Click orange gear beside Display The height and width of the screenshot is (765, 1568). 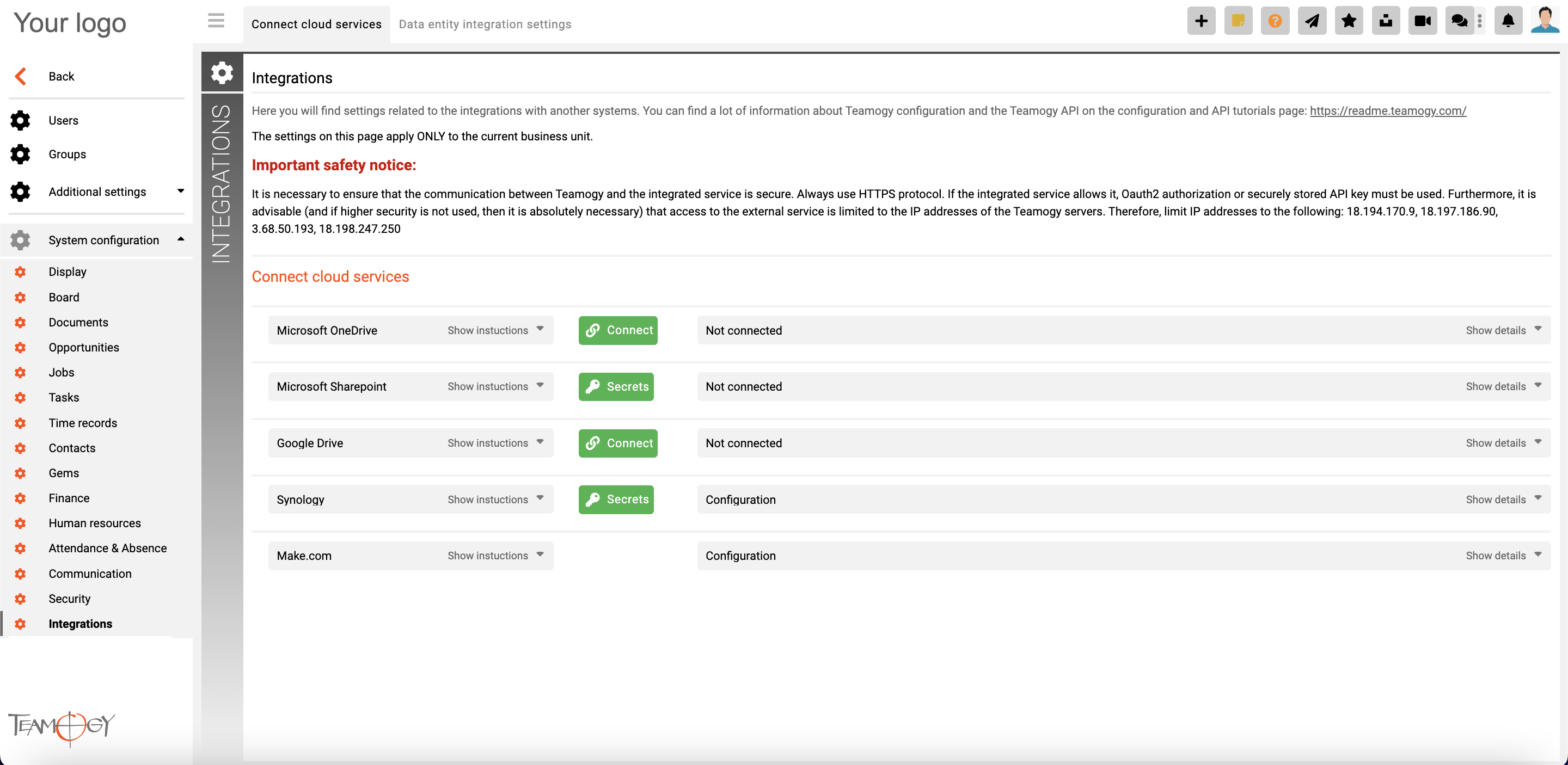tap(20, 272)
